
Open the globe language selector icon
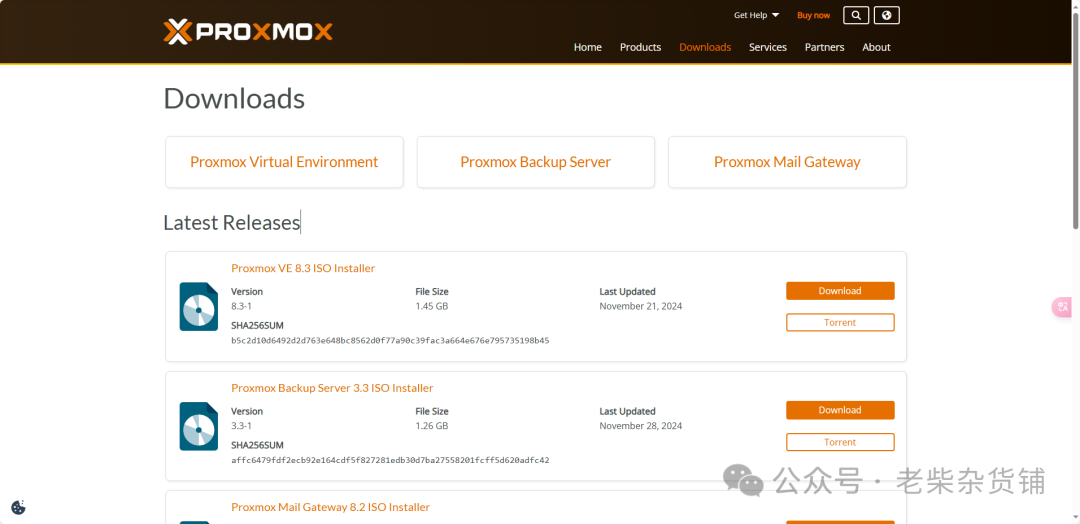pyautogui.click(x=886, y=15)
